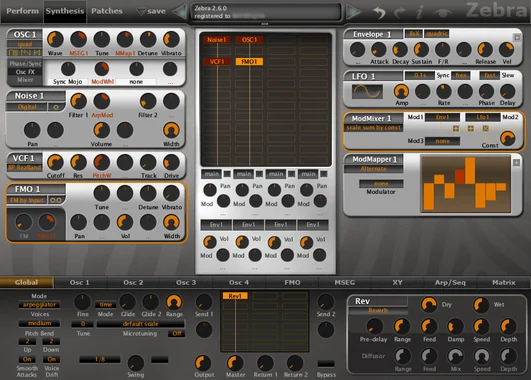Image resolution: width=531 pixels, height=380 pixels.
Task: Click the patch name display
Action: coord(266,12)
